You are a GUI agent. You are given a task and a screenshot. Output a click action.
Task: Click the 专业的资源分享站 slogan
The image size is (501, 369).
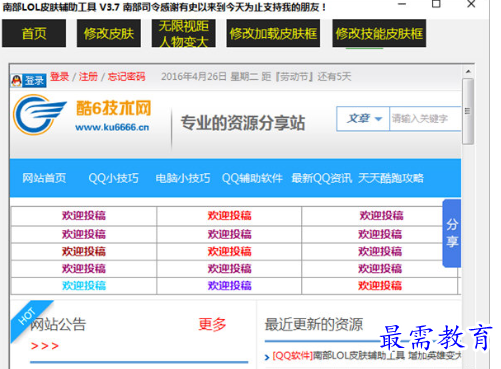243,123
